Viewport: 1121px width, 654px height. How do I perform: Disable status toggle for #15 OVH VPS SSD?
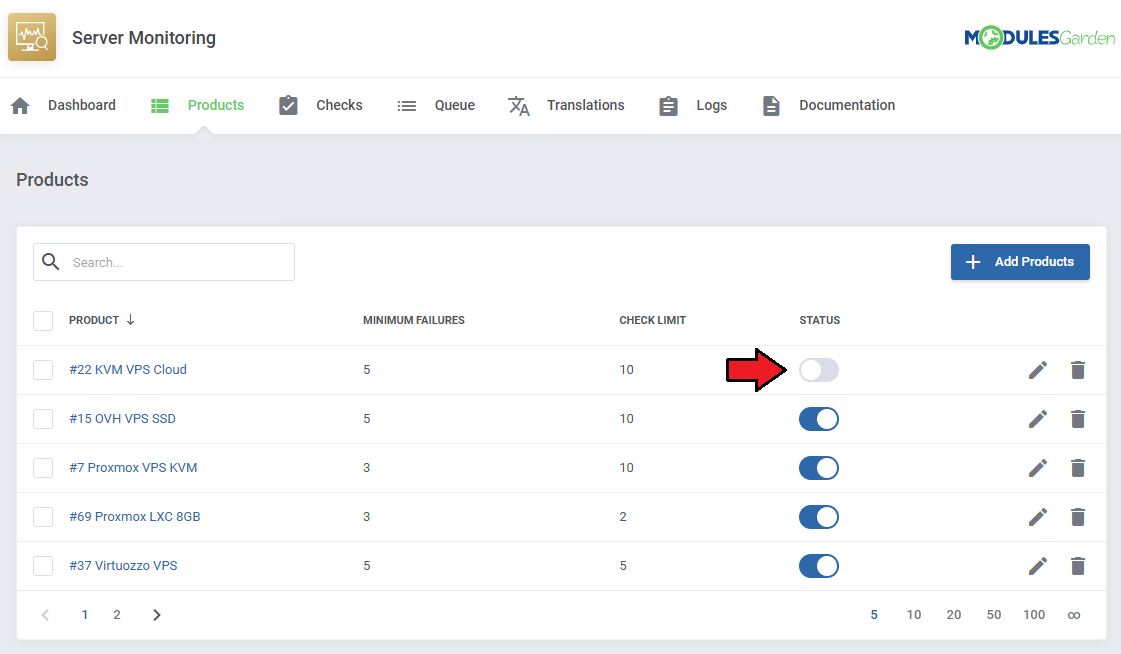tap(819, 419)
